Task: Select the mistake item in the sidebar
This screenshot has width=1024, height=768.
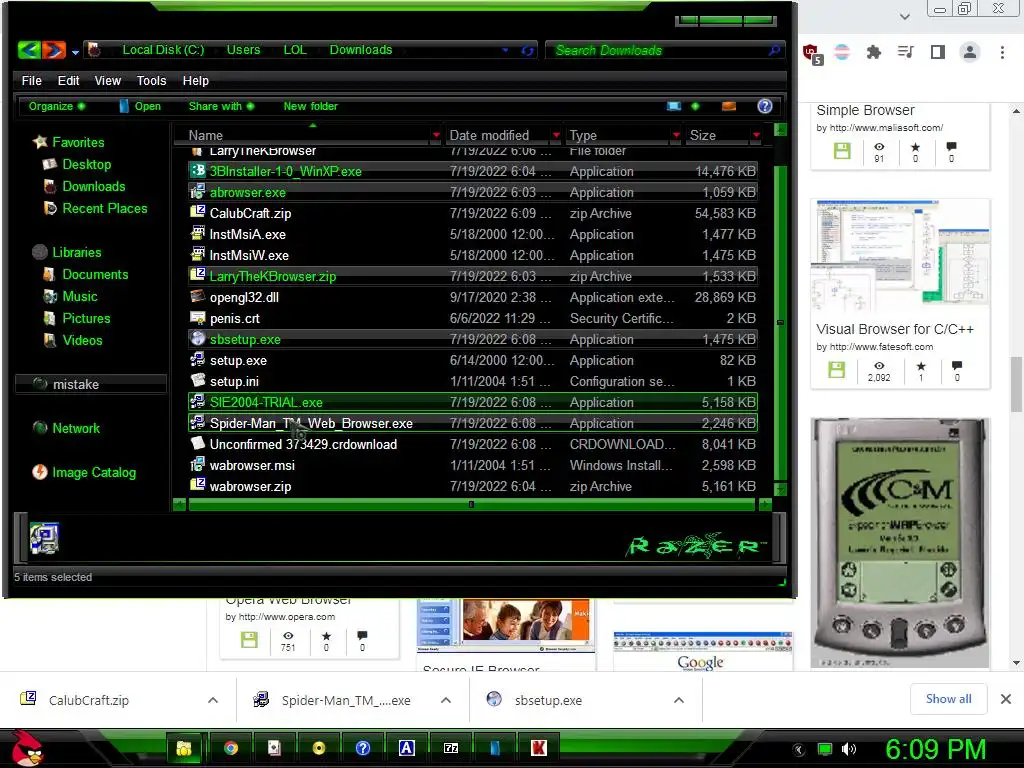Action: pyautogui.click(x=91, y=384)
